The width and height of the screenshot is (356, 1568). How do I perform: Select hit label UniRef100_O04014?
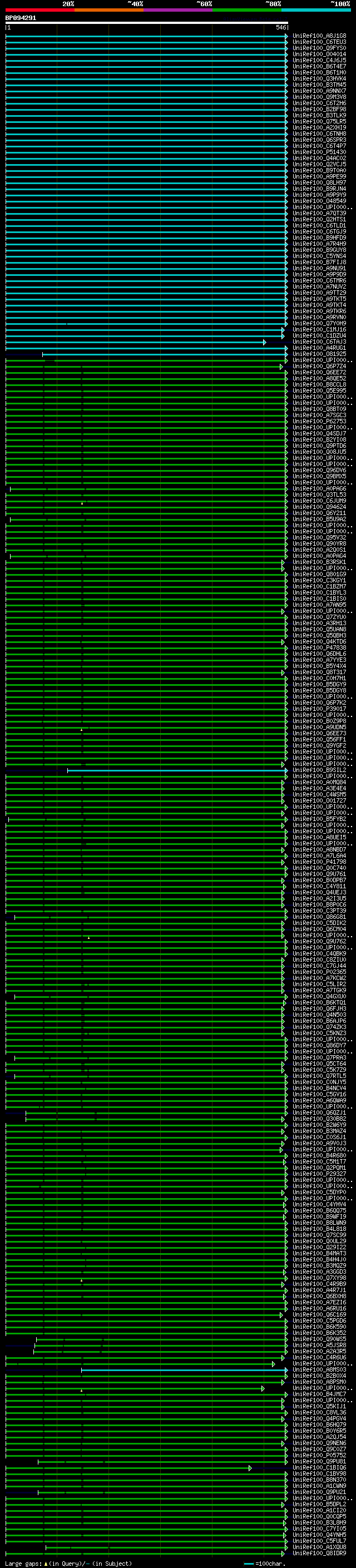319,54
